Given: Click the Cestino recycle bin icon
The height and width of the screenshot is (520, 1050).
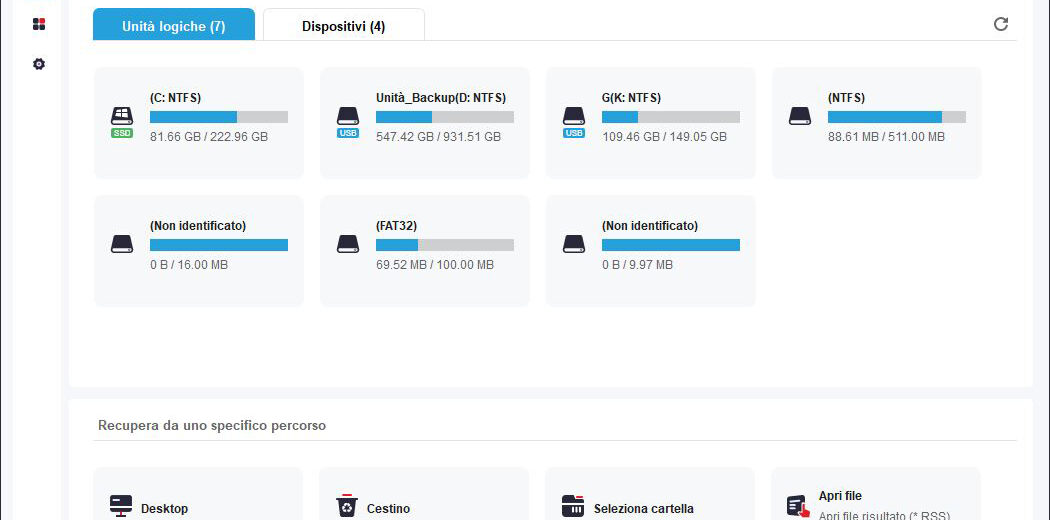Looking at the screenshot, I should pyautogui.click(x=347, y=506).
